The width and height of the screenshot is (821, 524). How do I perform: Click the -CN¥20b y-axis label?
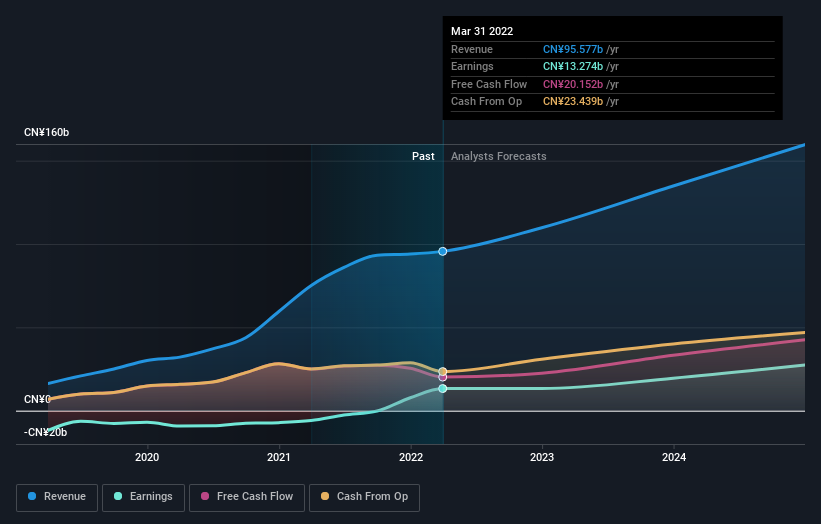pos(46,432)
